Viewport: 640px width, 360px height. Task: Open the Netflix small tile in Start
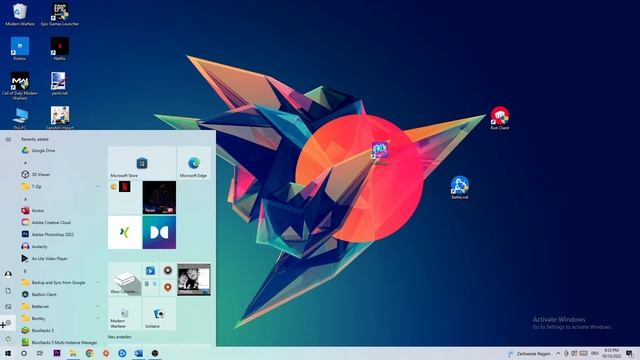[124, 187]
